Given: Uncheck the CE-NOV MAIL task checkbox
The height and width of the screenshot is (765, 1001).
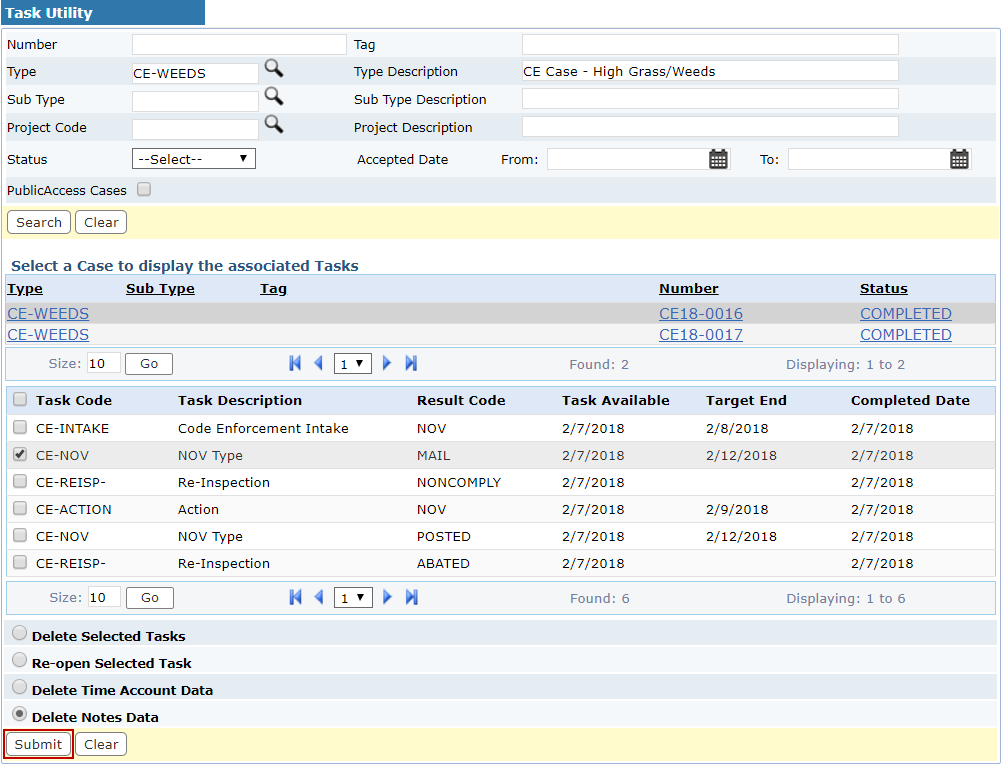Looking at the screenshot, I should 20,454.
